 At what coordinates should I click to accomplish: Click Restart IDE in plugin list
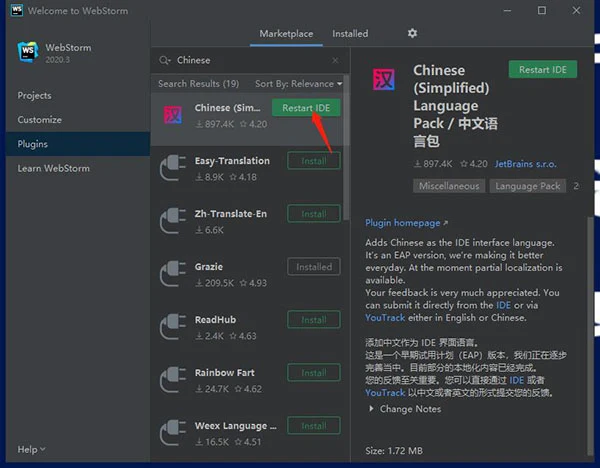pyautogui.click(x=306, y=108)
